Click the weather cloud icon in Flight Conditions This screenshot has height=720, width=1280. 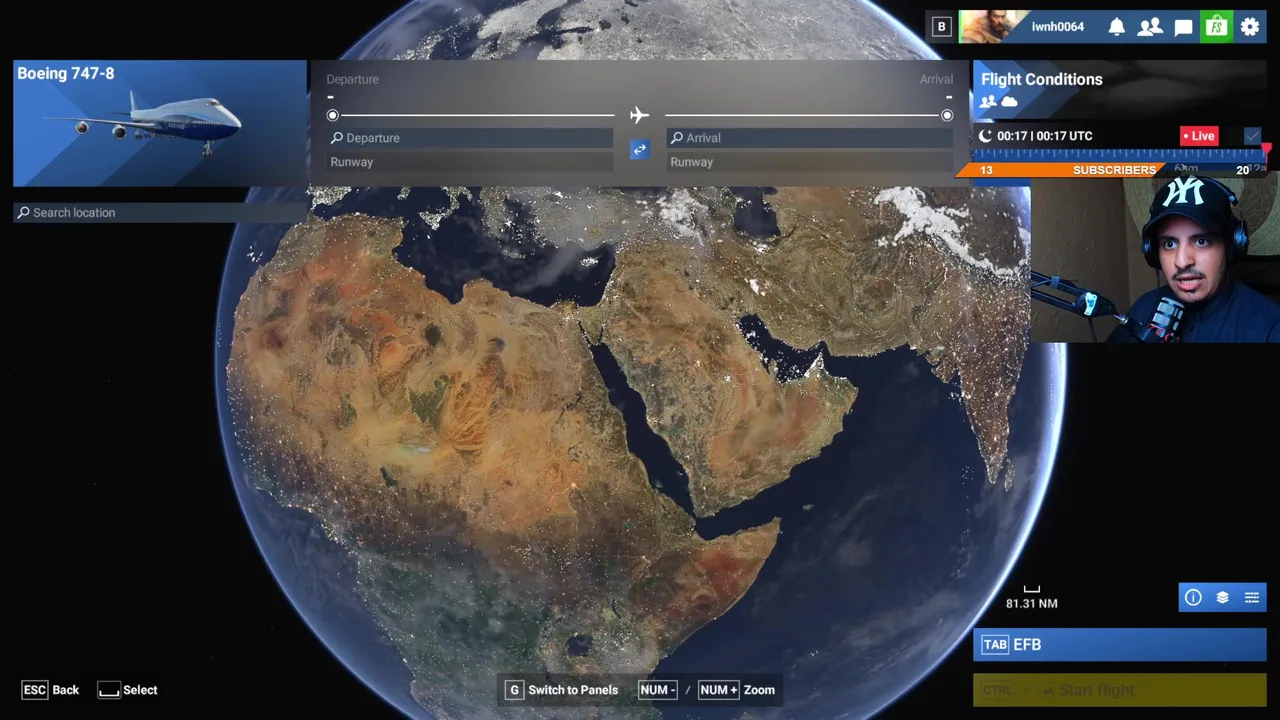pos(1009,102)
